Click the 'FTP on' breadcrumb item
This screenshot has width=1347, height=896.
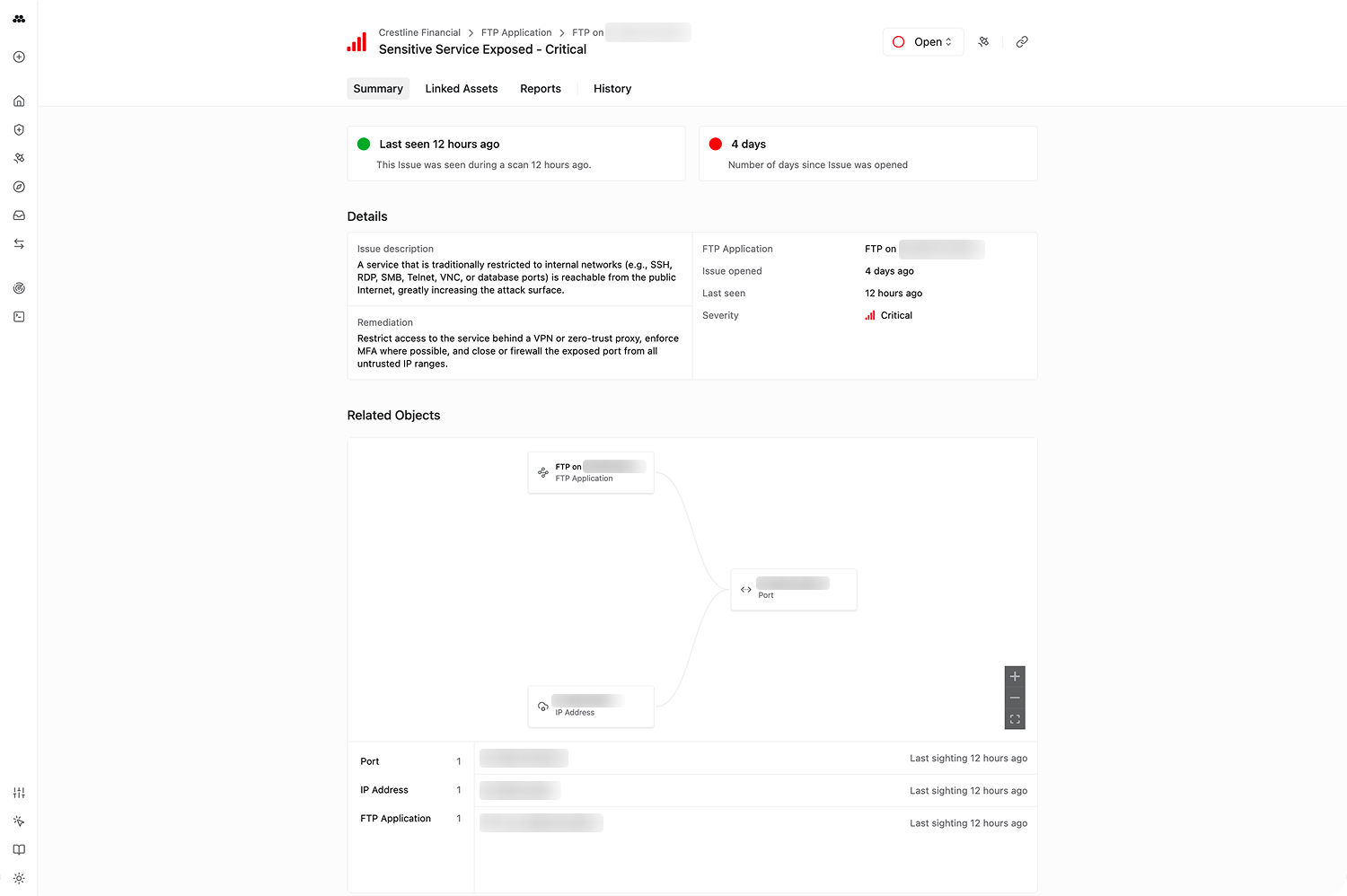pos(631,32)
